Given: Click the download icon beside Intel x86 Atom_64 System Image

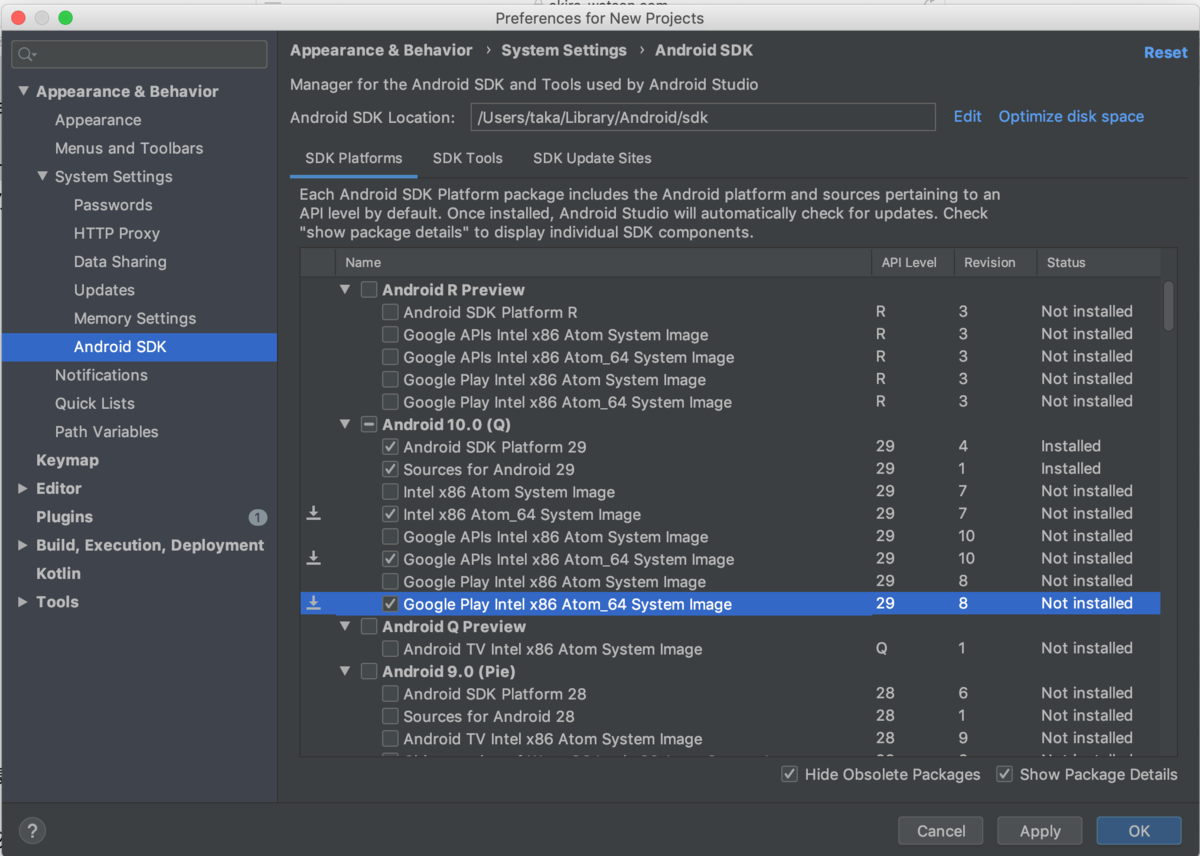Looking at the screenshot, I should click(x=314, y=514).
